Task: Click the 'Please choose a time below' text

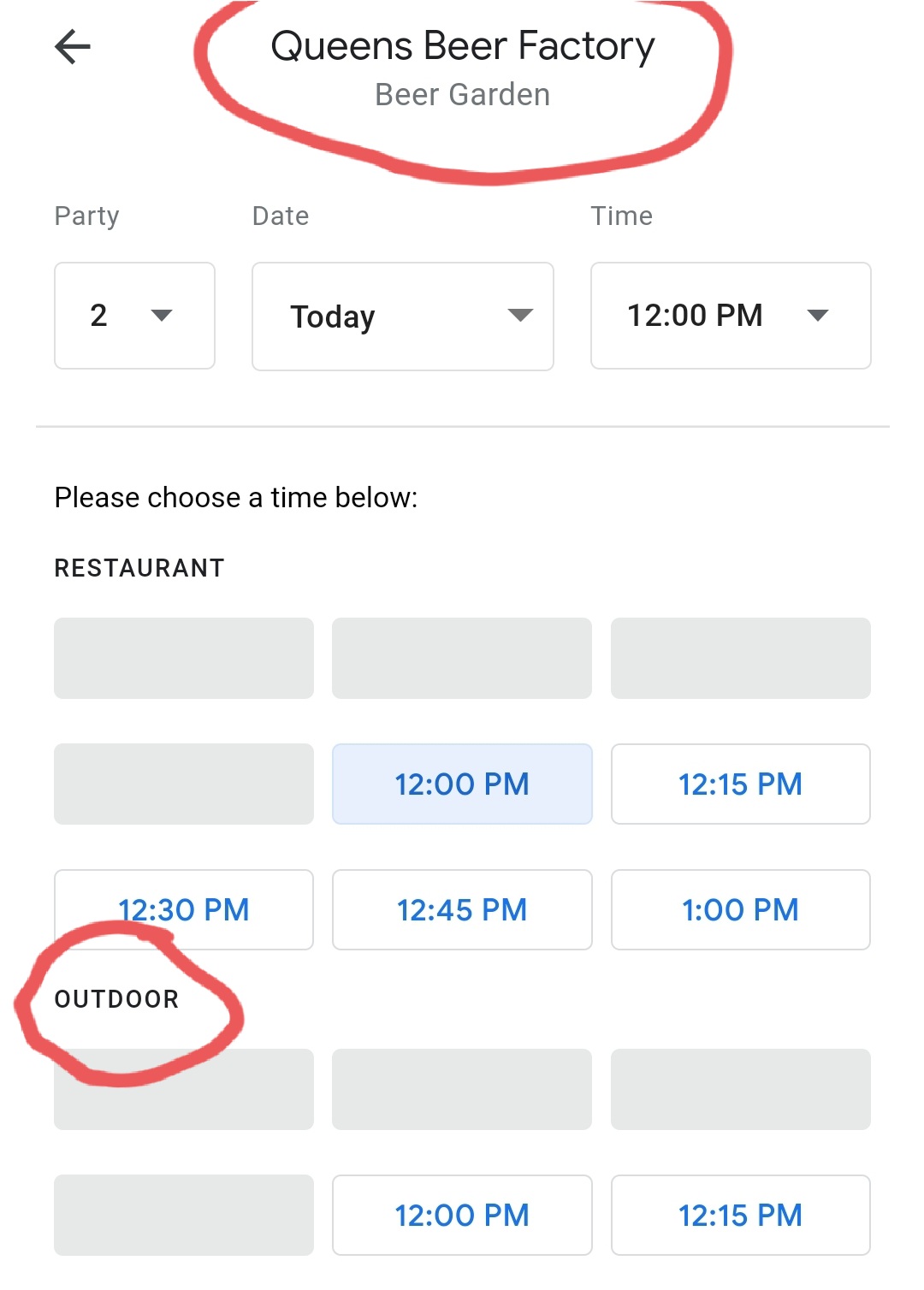Action: click(236, 497)
